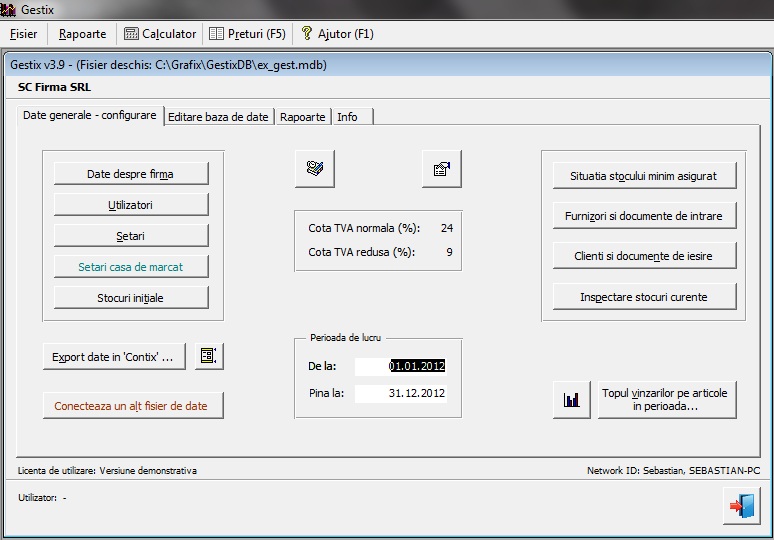The image size is (774, 540).
Task: Open Setari casa de marcat
Action: [x=131, y=267]
